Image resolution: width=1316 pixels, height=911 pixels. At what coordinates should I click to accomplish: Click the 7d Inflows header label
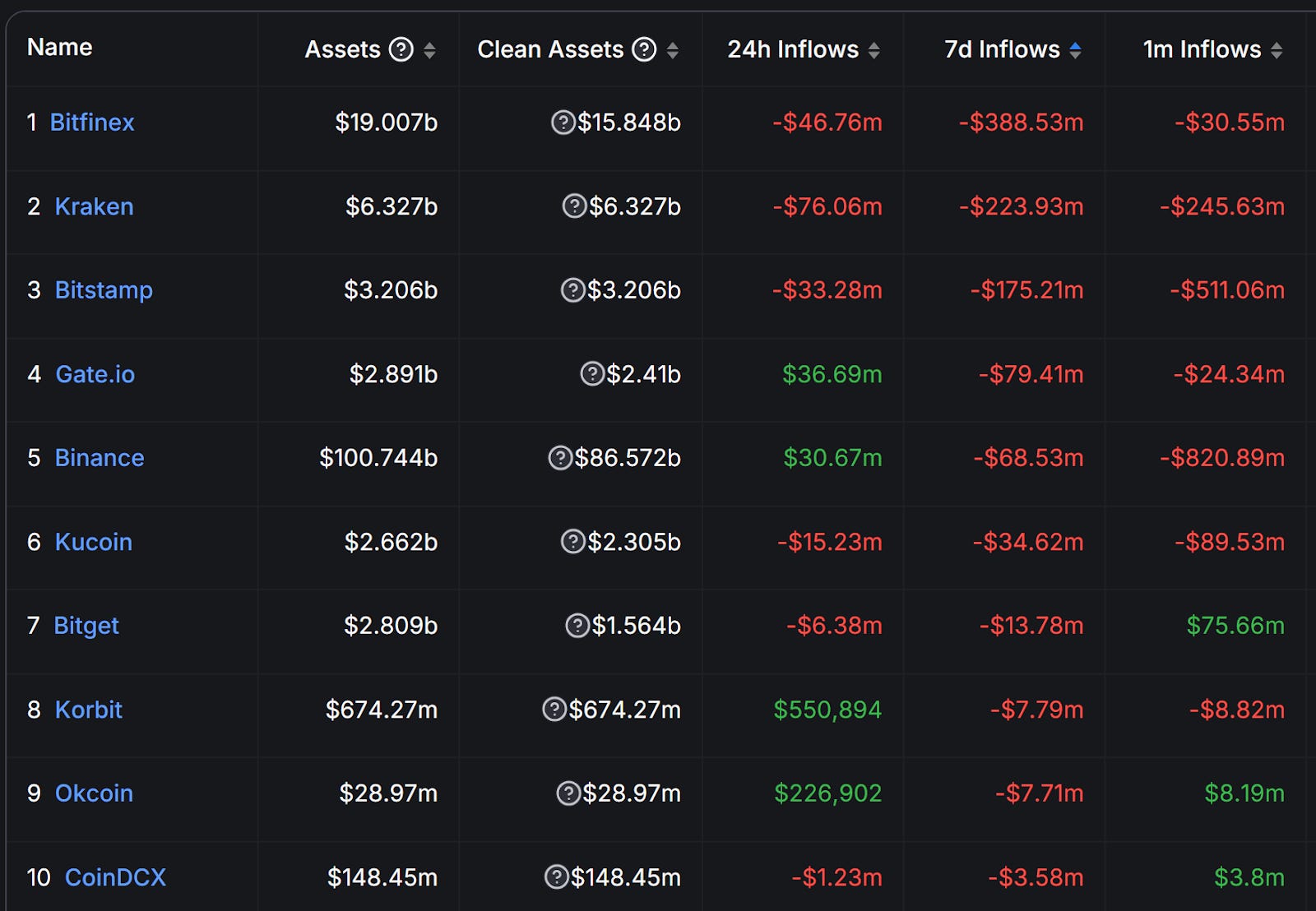click(1003, 49)
